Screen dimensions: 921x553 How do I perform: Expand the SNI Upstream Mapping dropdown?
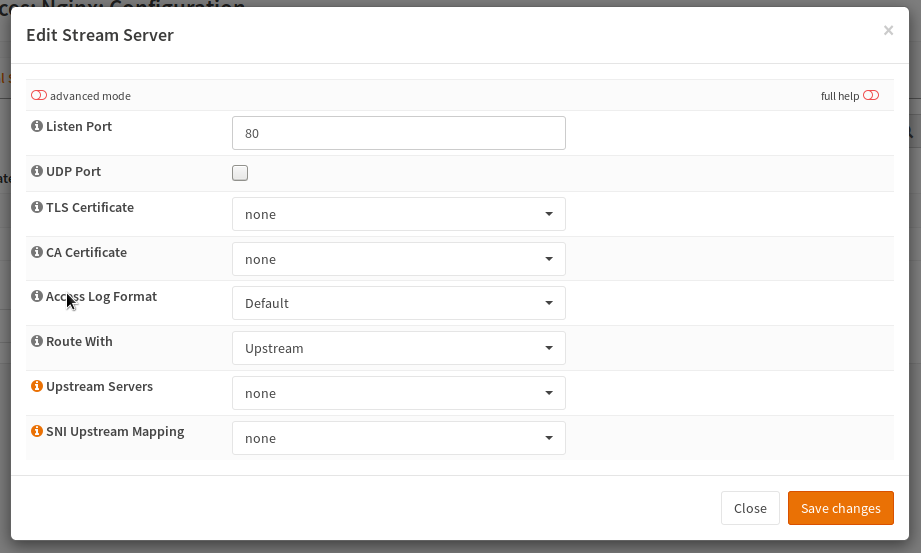point(398,438)
